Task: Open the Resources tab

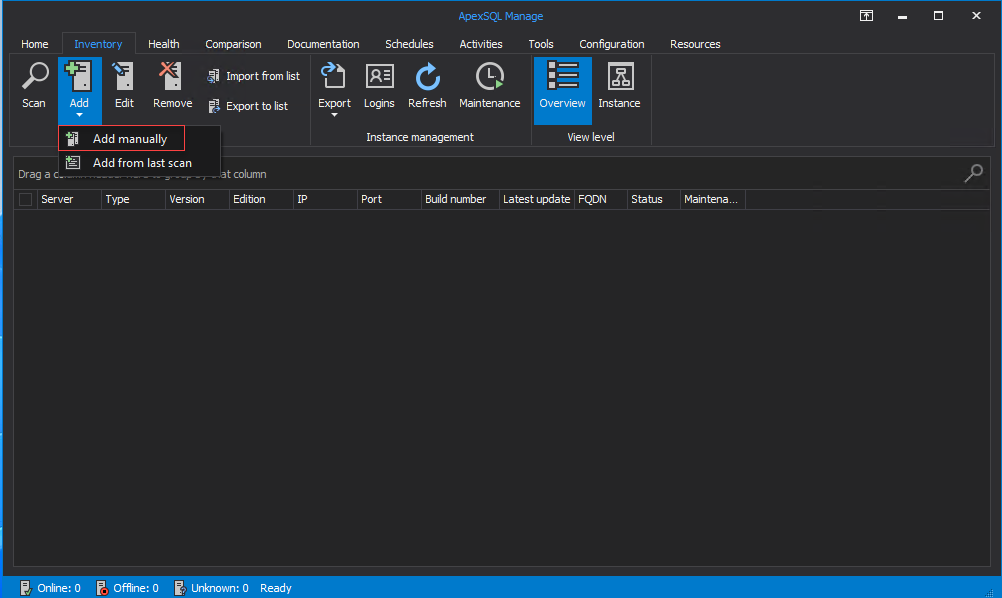Action: (695, 44)
